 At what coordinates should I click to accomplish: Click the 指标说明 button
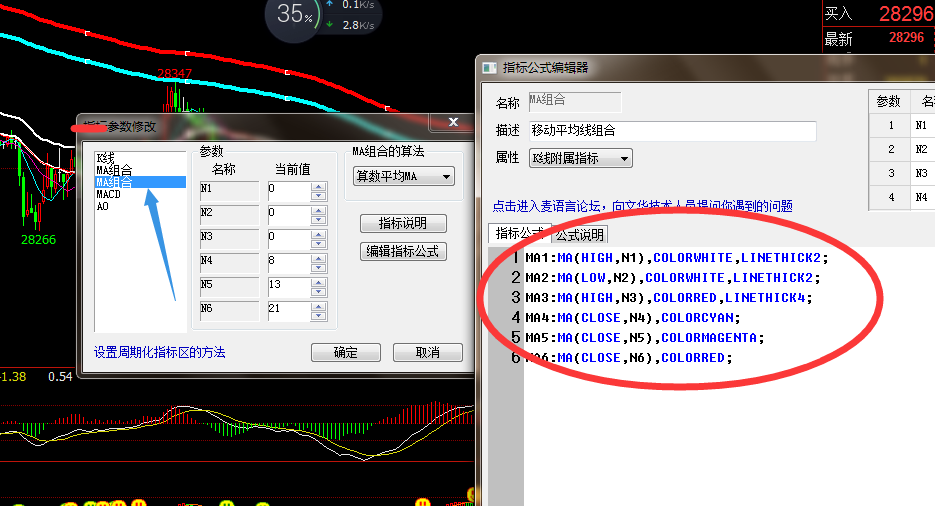[x=402, y=223]
